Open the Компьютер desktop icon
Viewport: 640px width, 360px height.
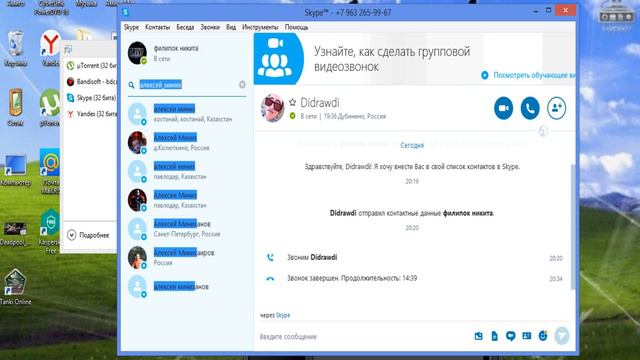coord(16,170)
